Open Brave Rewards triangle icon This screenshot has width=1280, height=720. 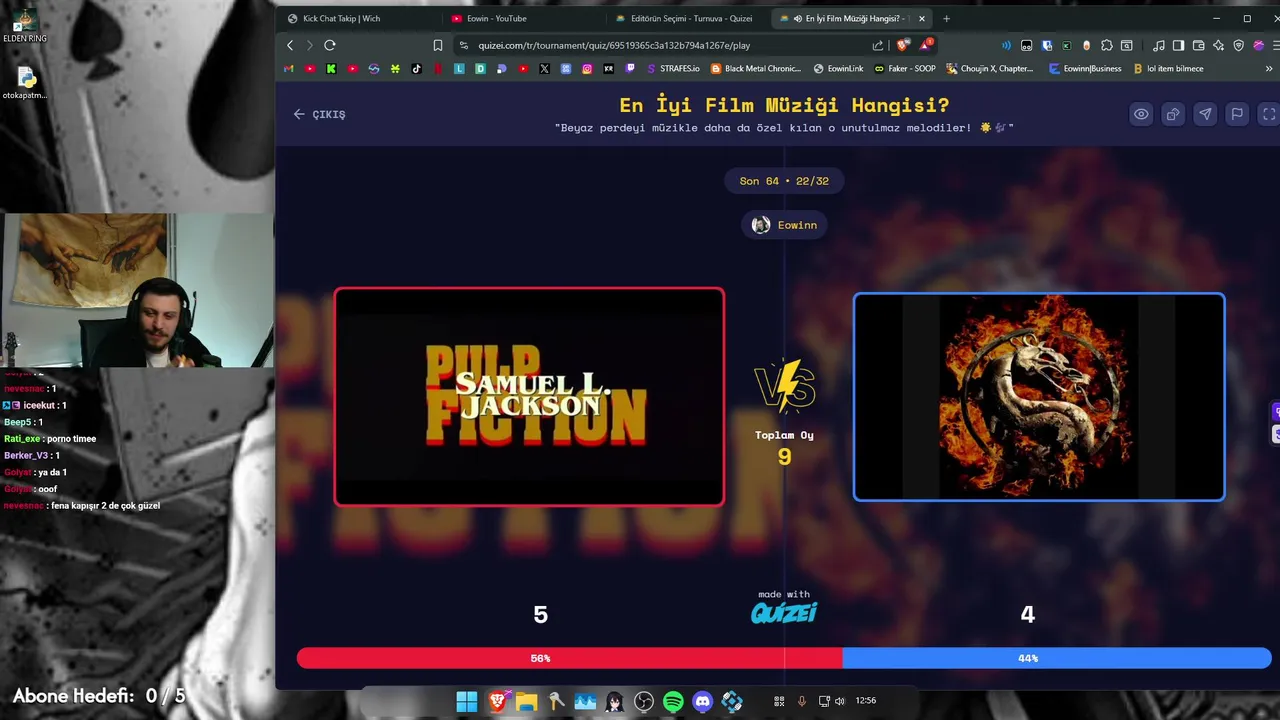click(x=926, y=45)
